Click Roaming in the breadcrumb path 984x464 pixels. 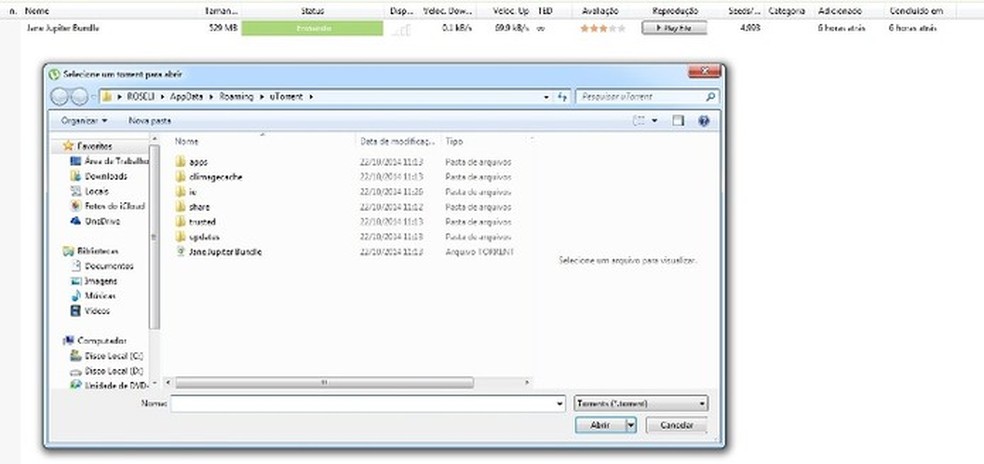[237, 97]
